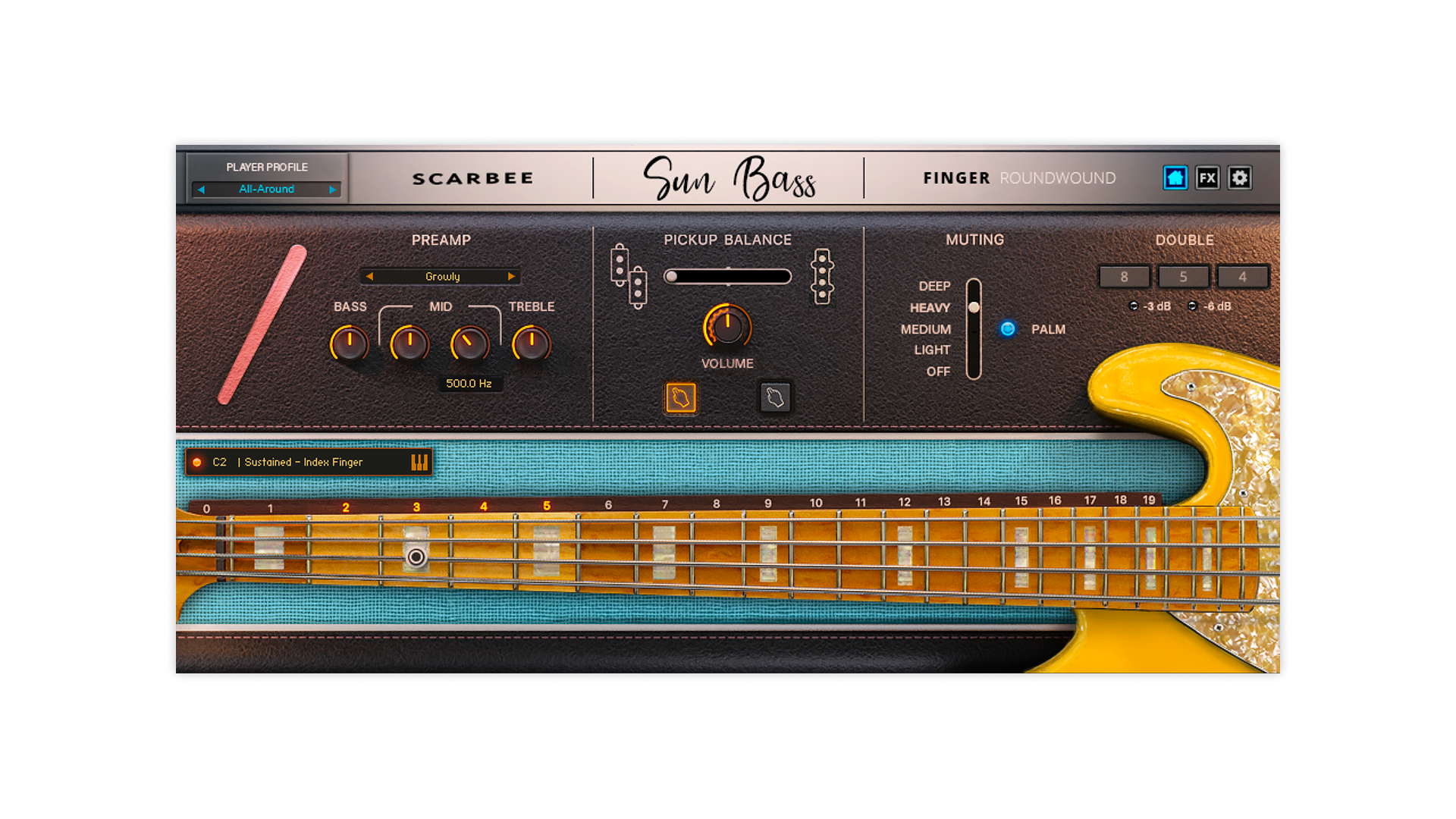The height and width of the screenshot is (819, 1456).
Task: Enable the double 5 button
Action: pos(1183,277)
